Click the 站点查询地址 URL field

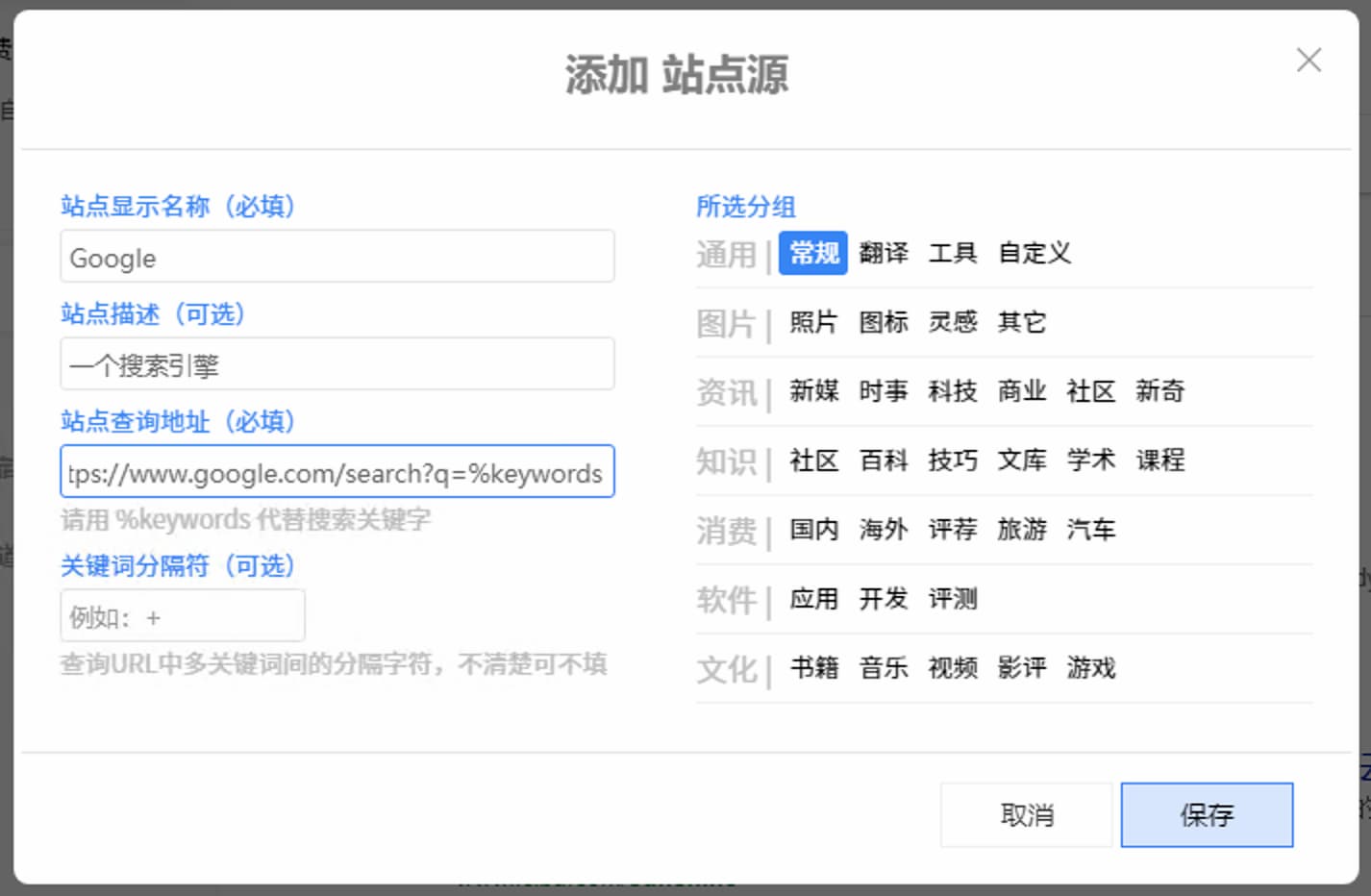337,471
